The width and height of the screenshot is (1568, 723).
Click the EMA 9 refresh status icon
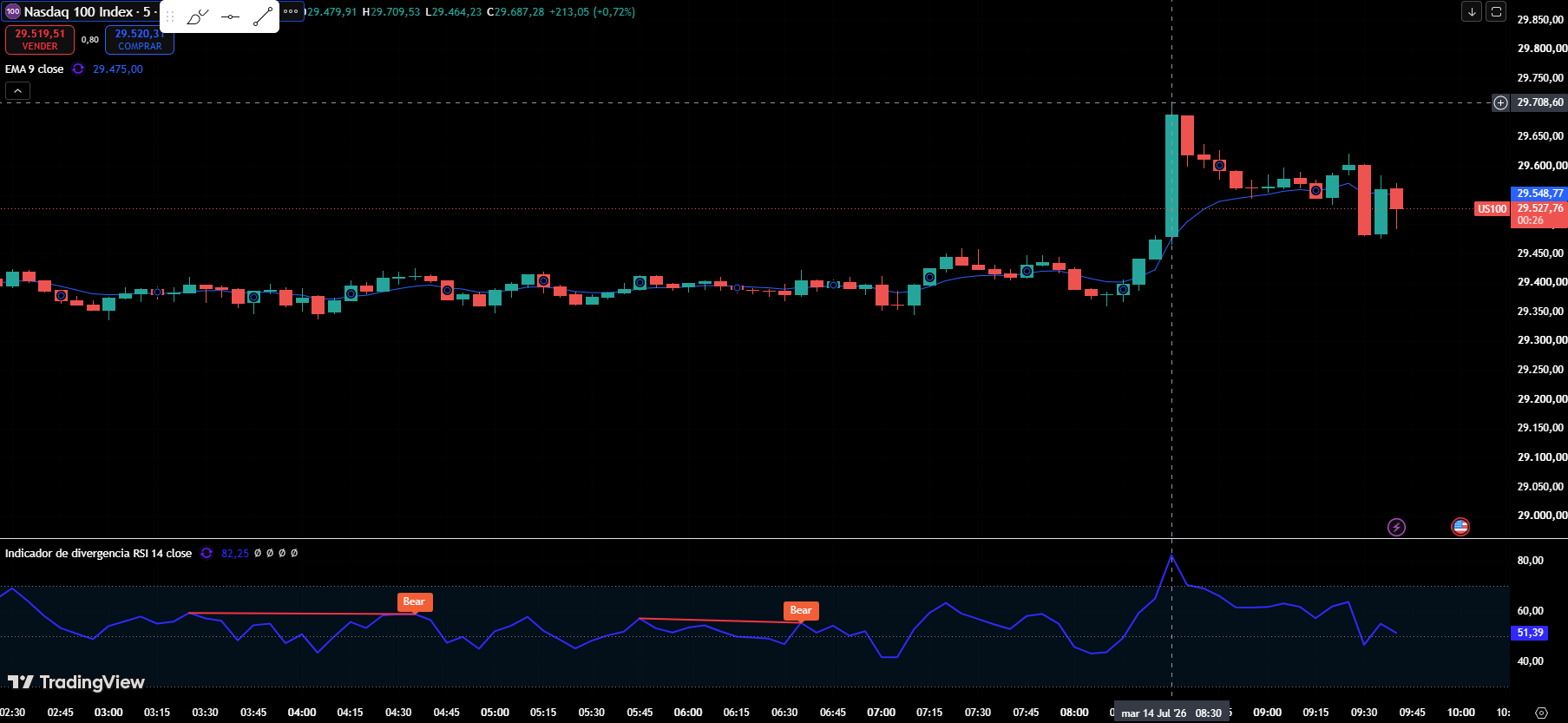(78, 69)
